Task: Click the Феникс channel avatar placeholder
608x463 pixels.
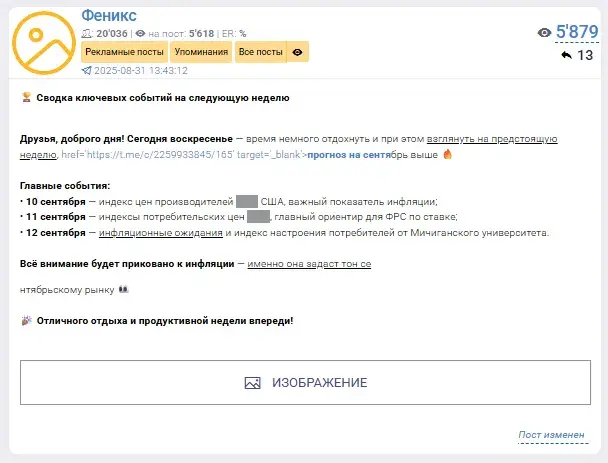Action: click(x=44, y=43)
